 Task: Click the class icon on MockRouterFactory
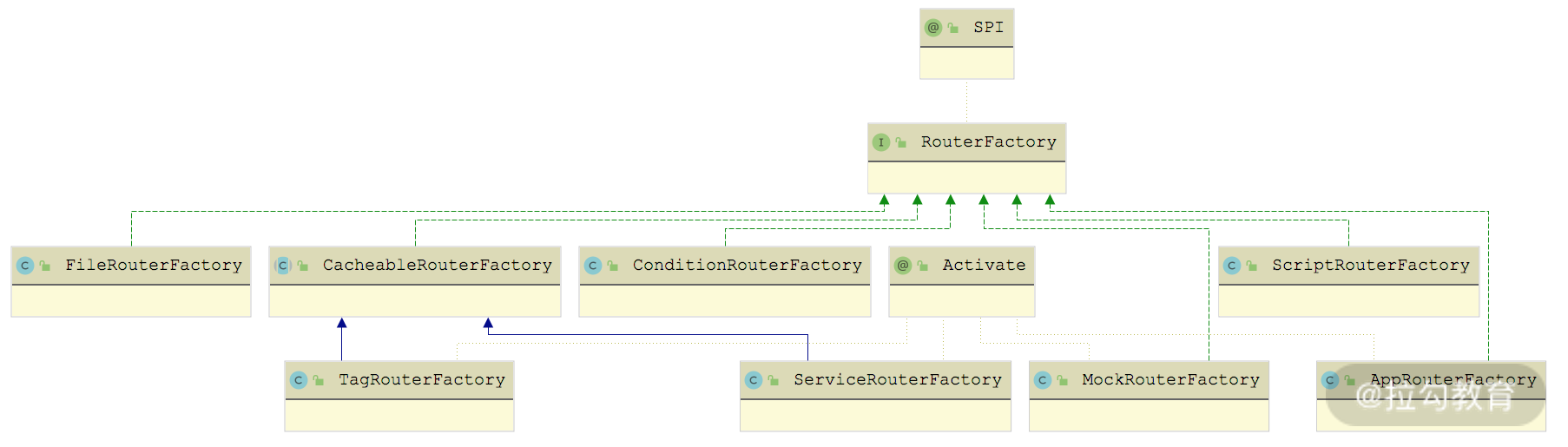[1043, 380]
